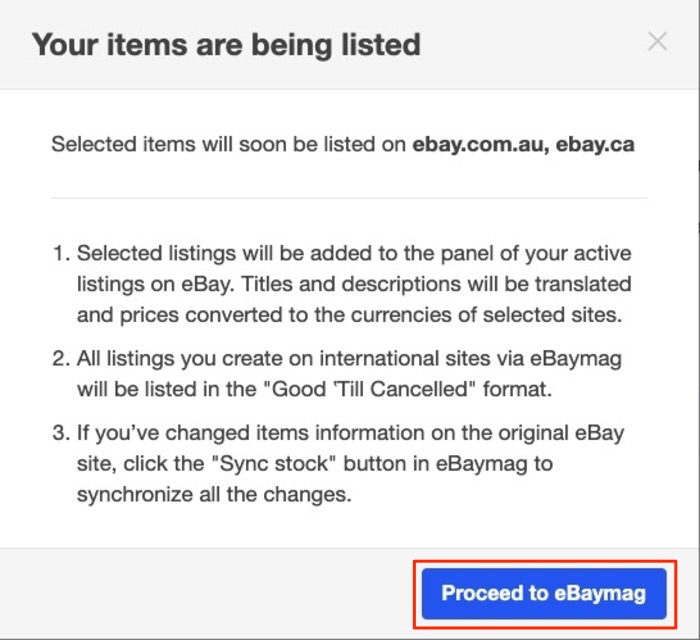Click the "Your items are being listed" heading

[226, 44]
